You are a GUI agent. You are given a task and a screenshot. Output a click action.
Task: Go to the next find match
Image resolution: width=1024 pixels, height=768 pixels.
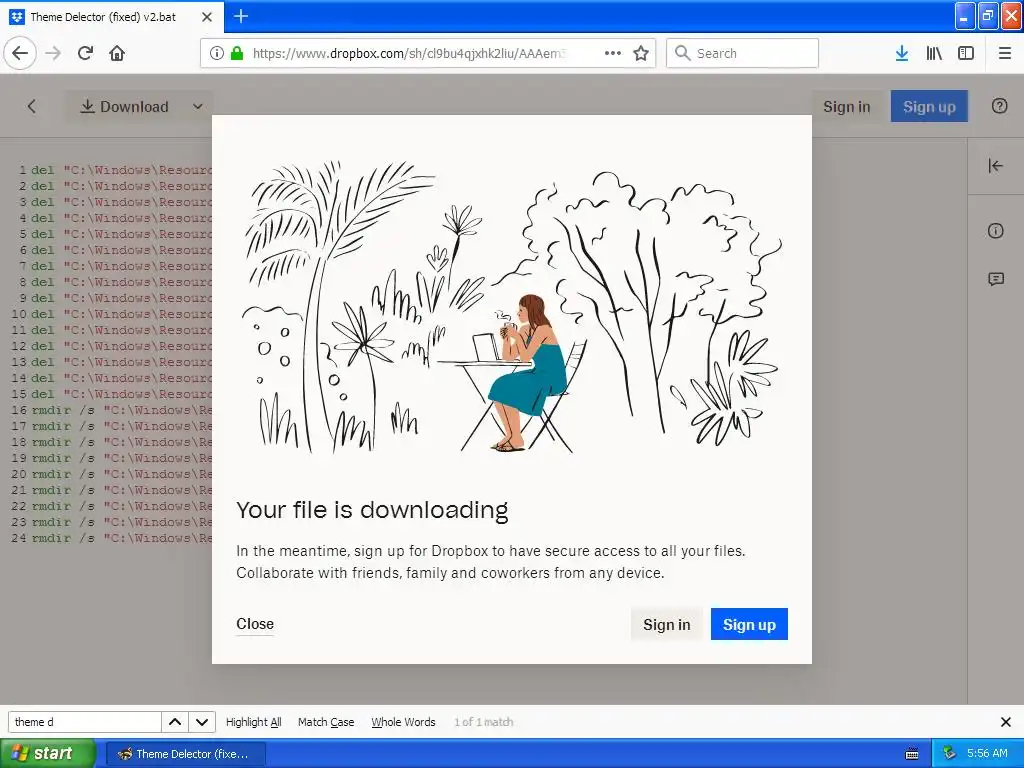202,722
